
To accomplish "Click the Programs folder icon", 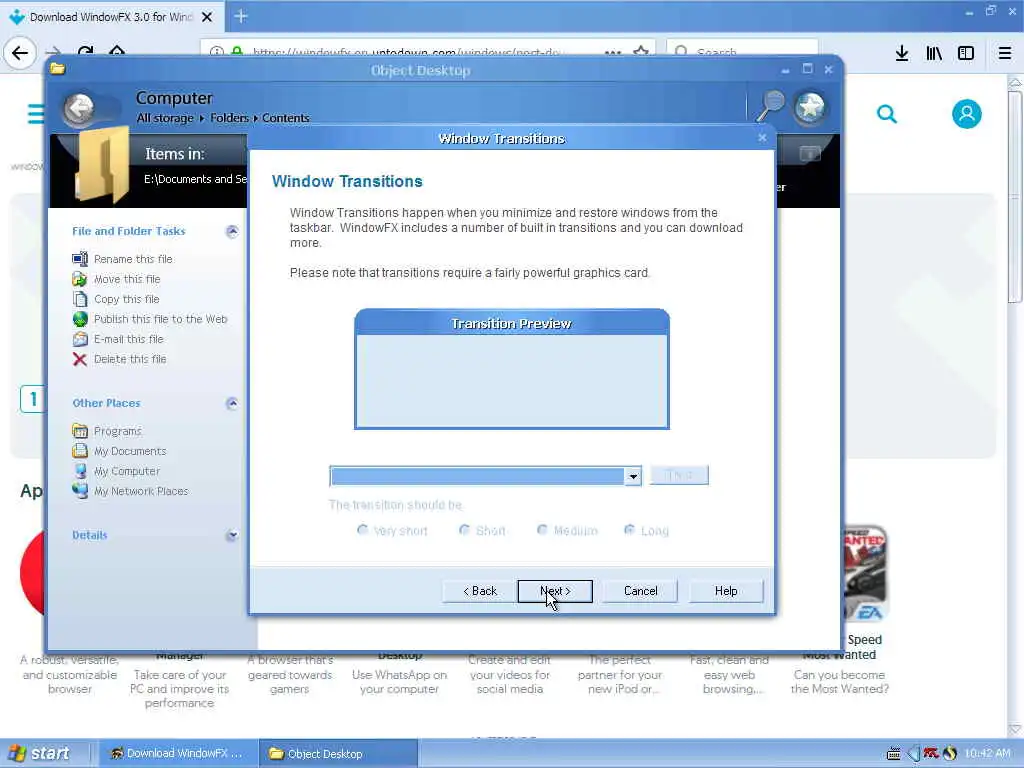I will click(x=80, y=431).
